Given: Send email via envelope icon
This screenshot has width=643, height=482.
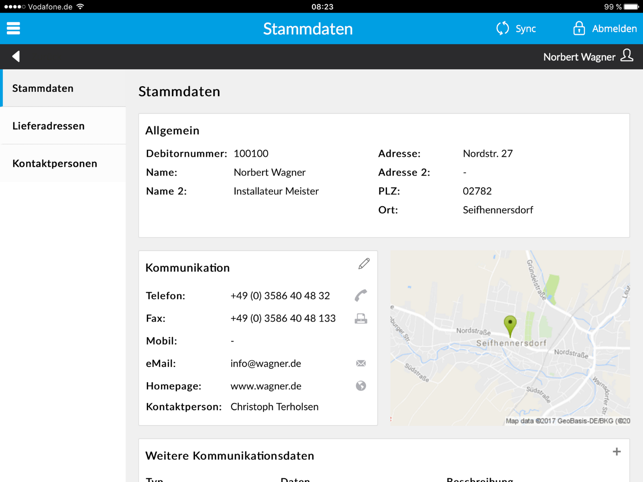Looking at the screenshot, I should pos(361,363).
